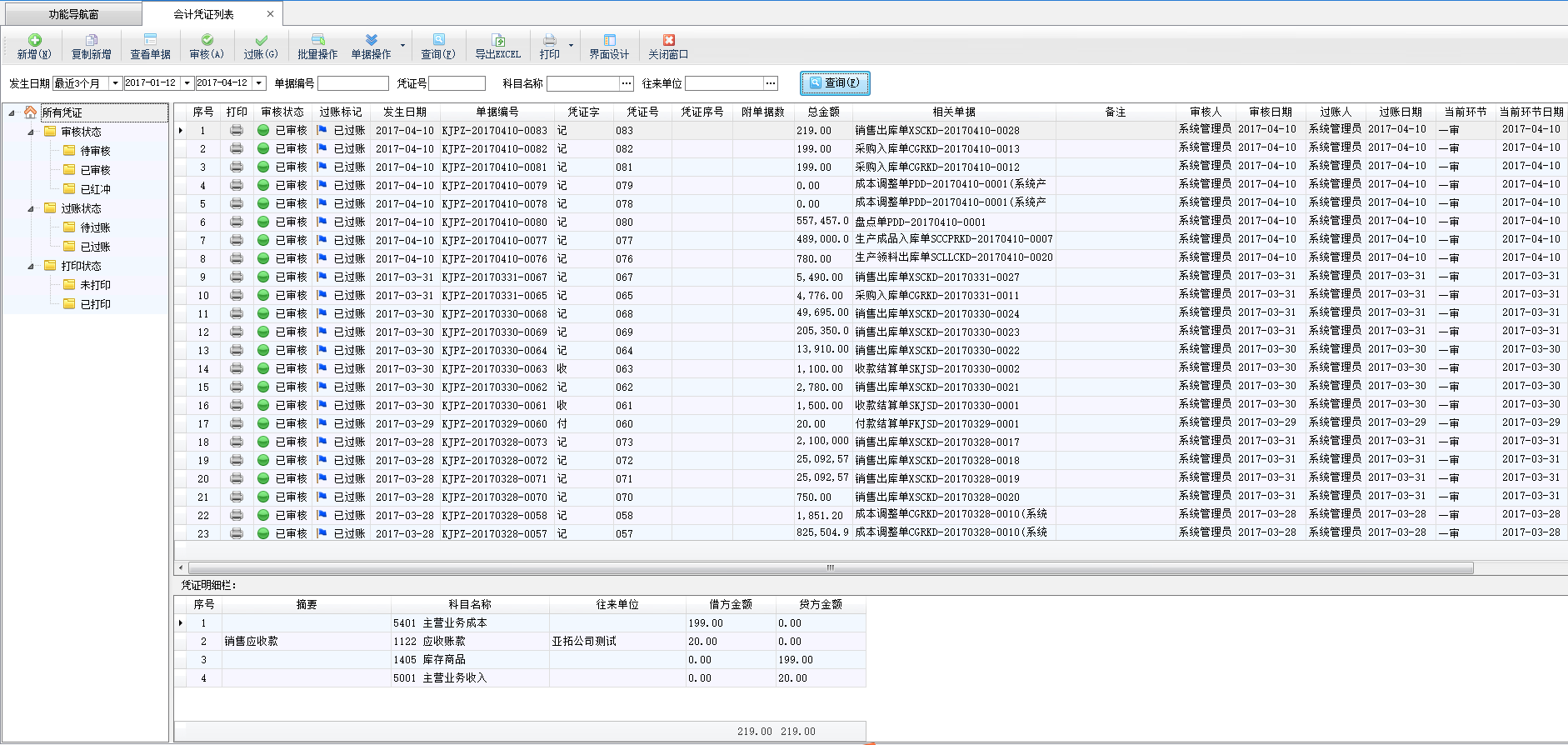Open 查看单据 to view the voucher
This screenshot has width=1568, height=745.
pos(150,40)
